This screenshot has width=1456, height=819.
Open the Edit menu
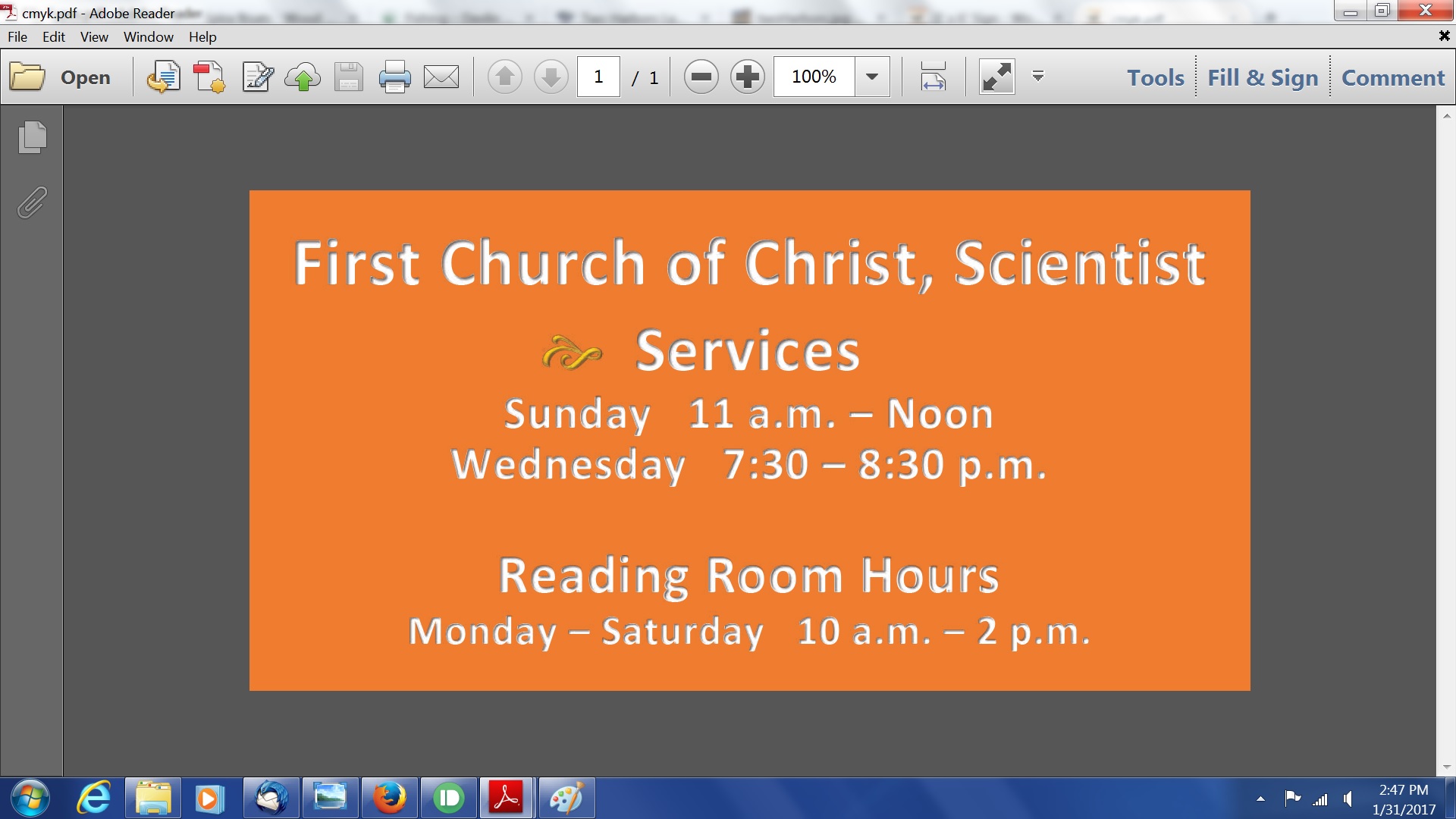point(54,36)
